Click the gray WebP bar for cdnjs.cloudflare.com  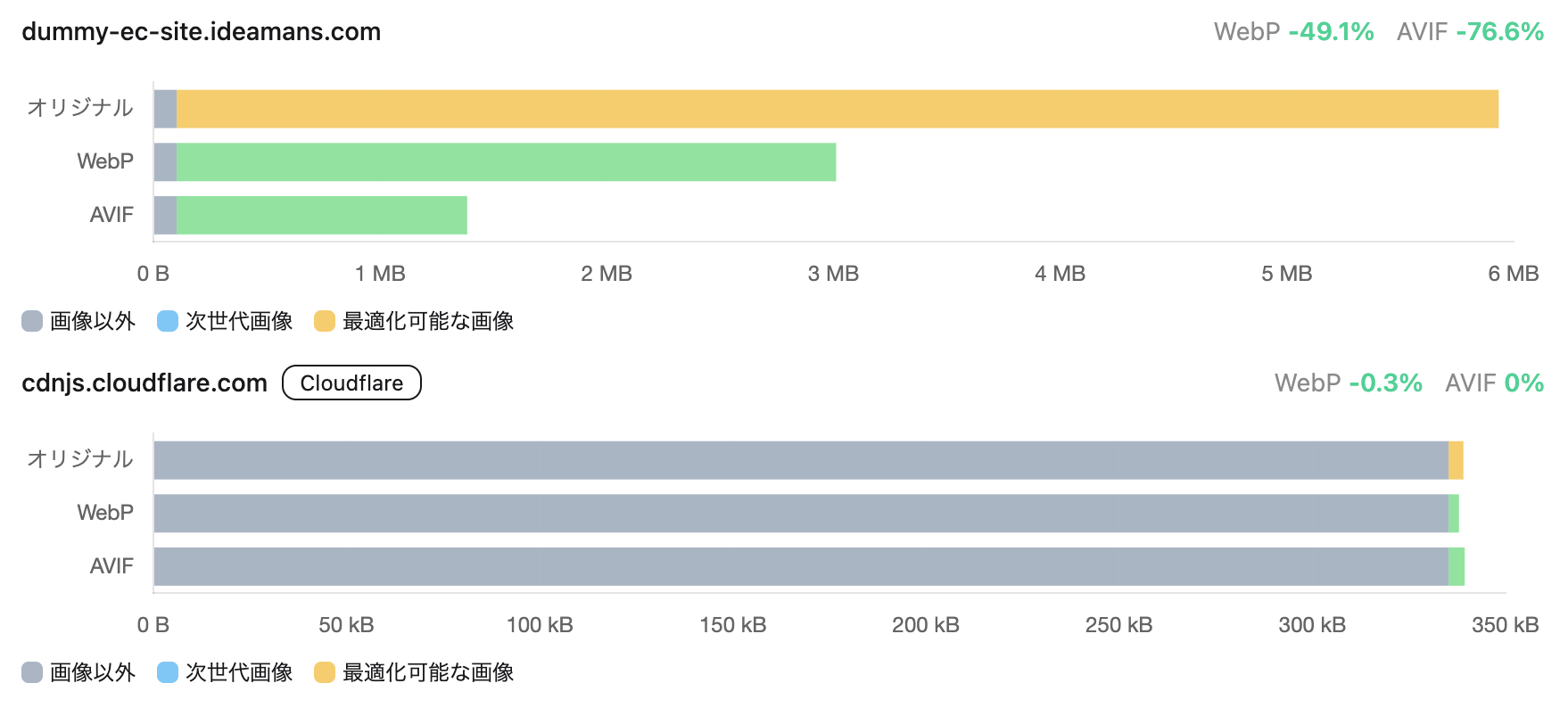pyautogui.click(x=800, y=514)
